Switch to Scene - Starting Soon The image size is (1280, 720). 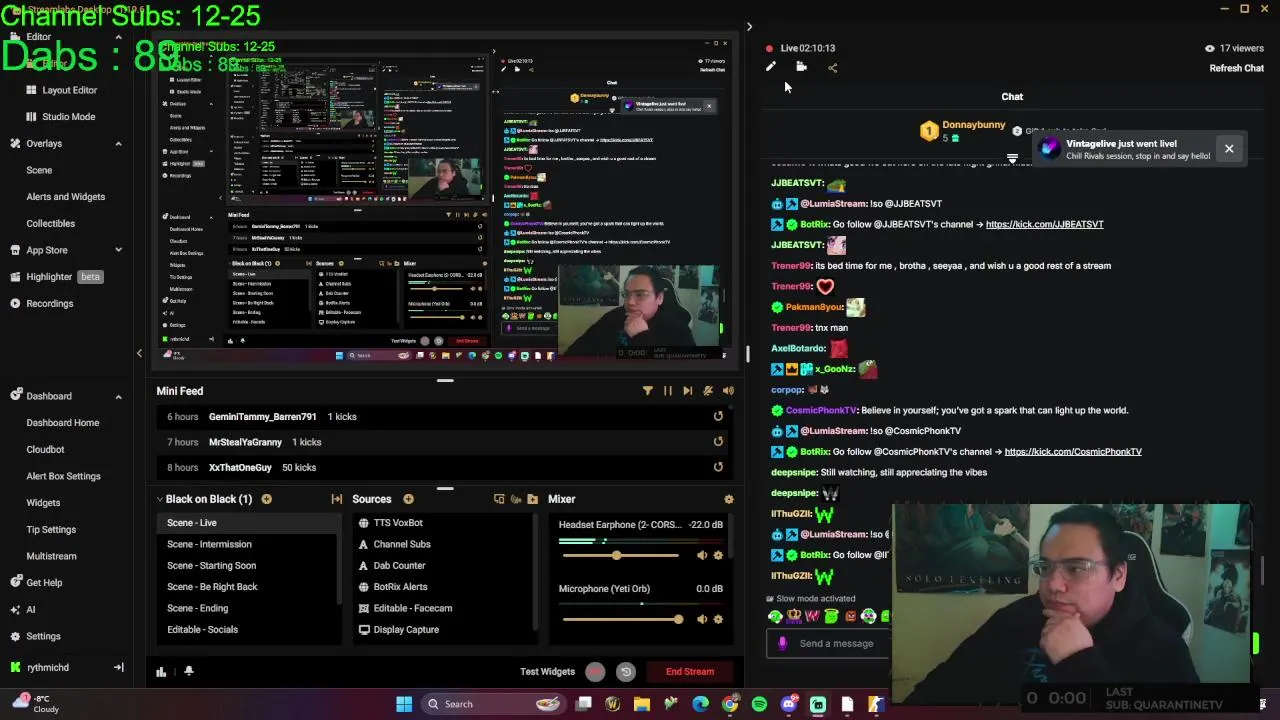coord(249,565)
